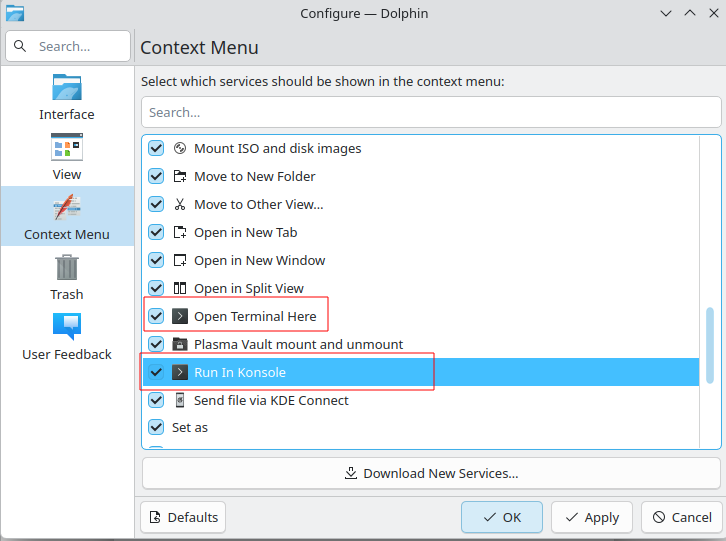Image resolution: width=726 pixels, height=541 pixels.
Task: Click the phone icon beside Send file via KDE Connect
Action: pyautogui.click(x=180, y=400)
